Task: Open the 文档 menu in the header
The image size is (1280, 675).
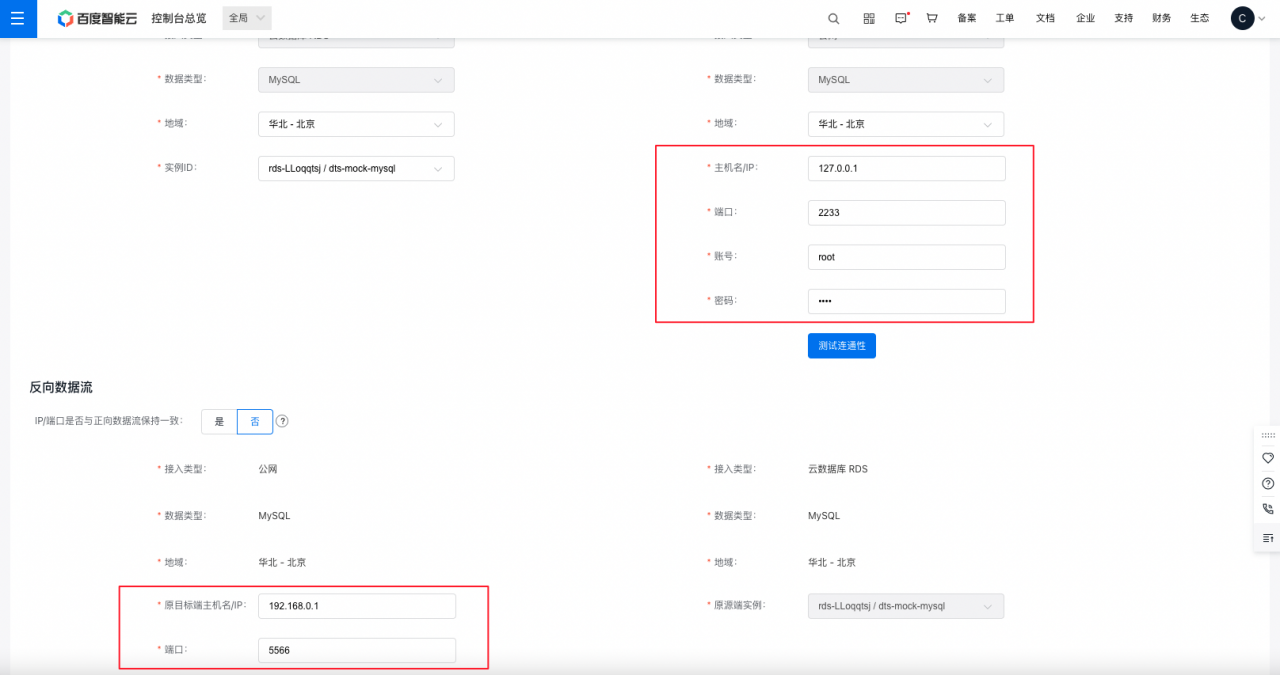Action: click(1045, 18)
